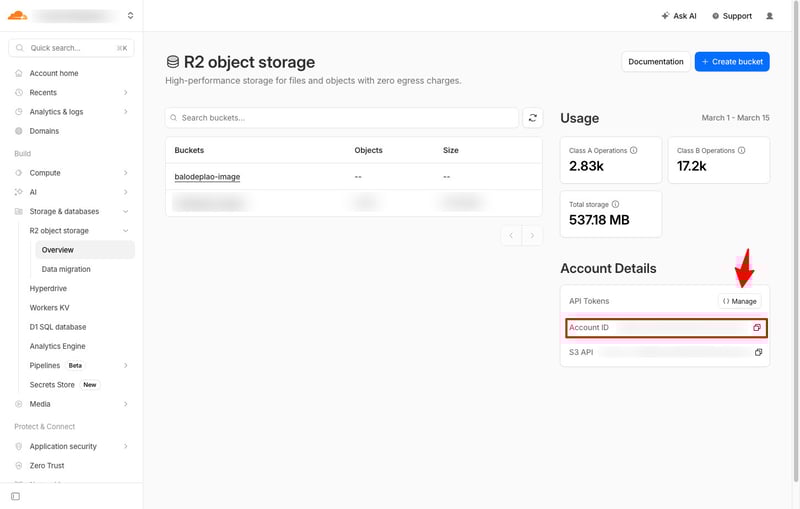Copy the S3 API endpoint
The width and height of the screenshot is (800, 509).
(758, 352)
